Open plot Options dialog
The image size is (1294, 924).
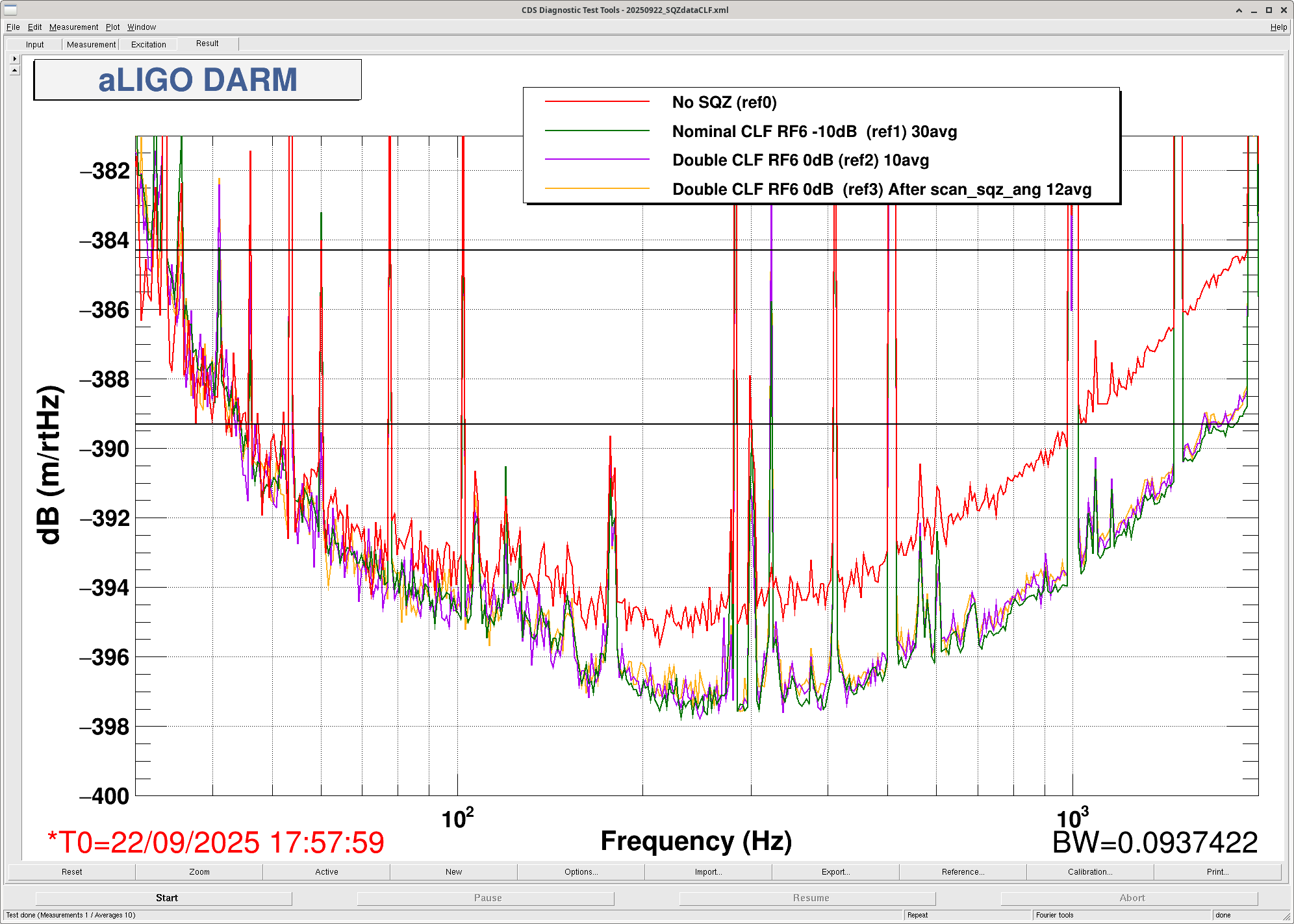coord(581,872)
